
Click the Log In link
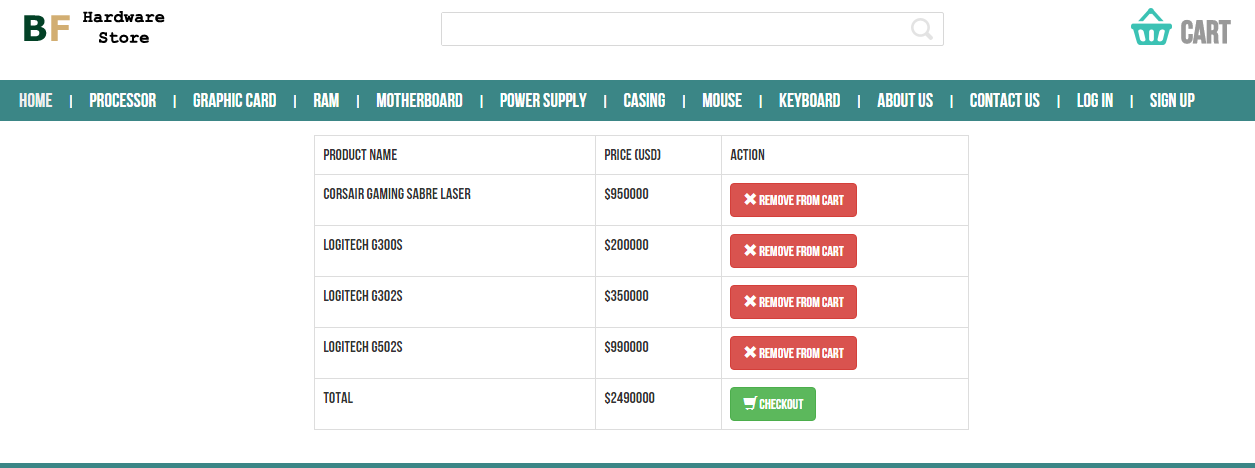point(1095,101)
